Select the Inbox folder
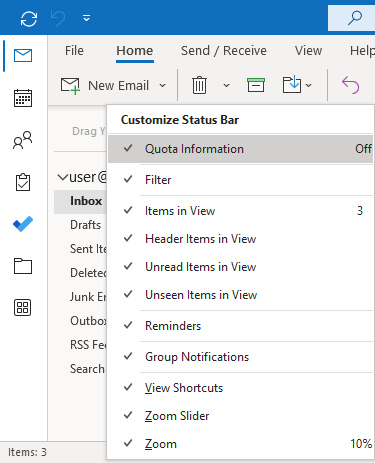This screenshot has width=375, height=463. [x=80, y=201]
